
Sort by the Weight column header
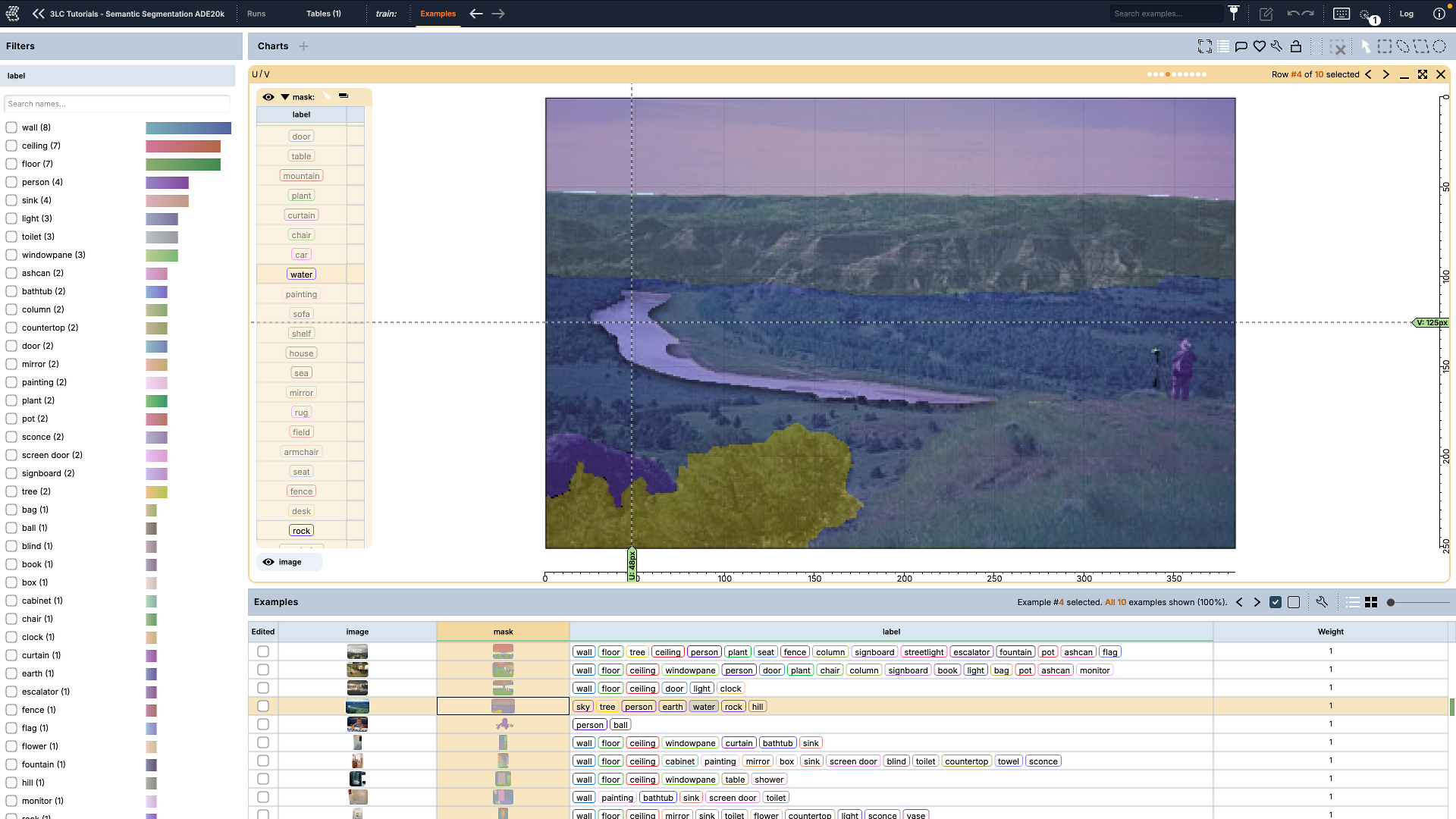1330,632
